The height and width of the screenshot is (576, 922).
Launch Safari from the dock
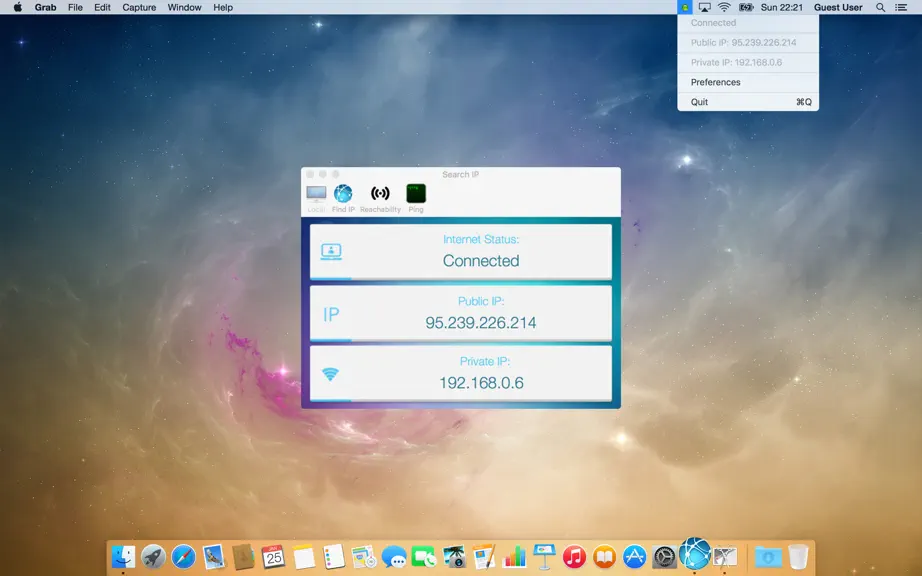point(183,556)
